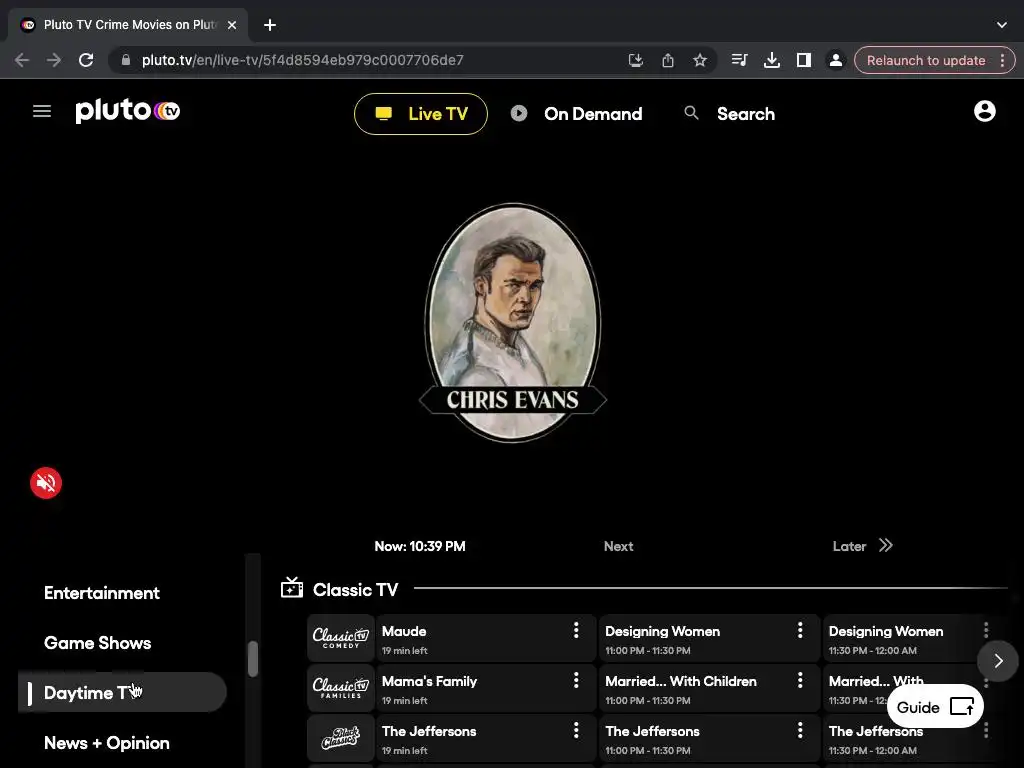Open the Black Classics channel logo
This screenshot has height=768, width=1024.
click(341, 738)
